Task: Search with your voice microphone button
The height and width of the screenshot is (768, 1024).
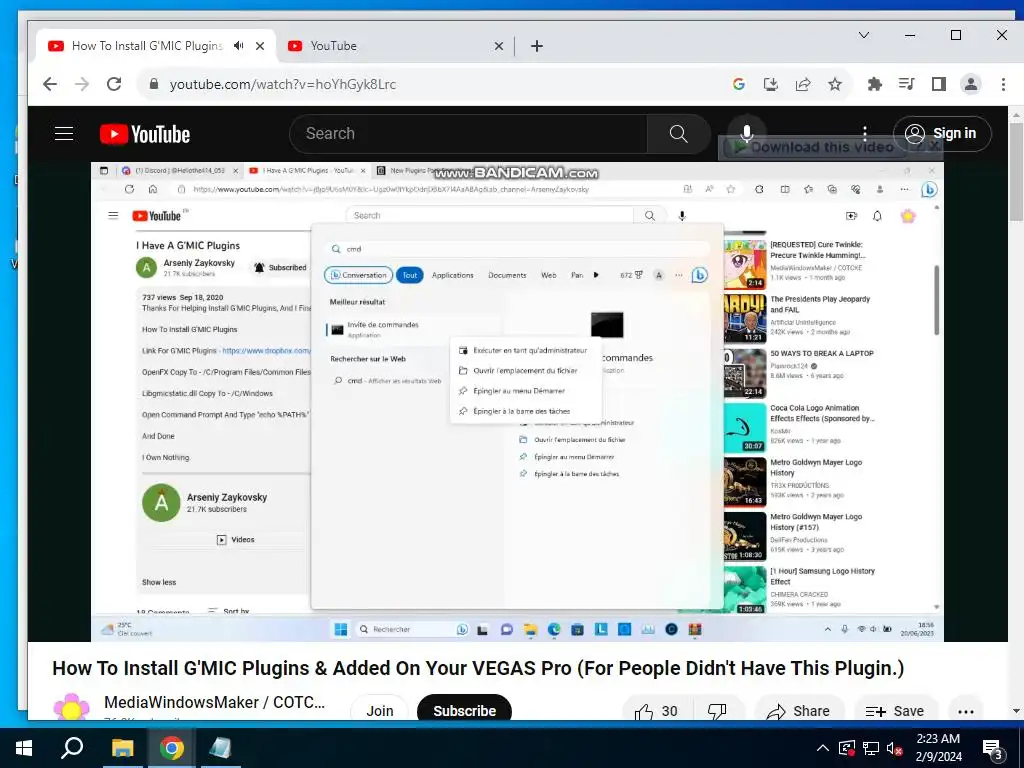Action: pyautogui.click(x=746, y=134)
